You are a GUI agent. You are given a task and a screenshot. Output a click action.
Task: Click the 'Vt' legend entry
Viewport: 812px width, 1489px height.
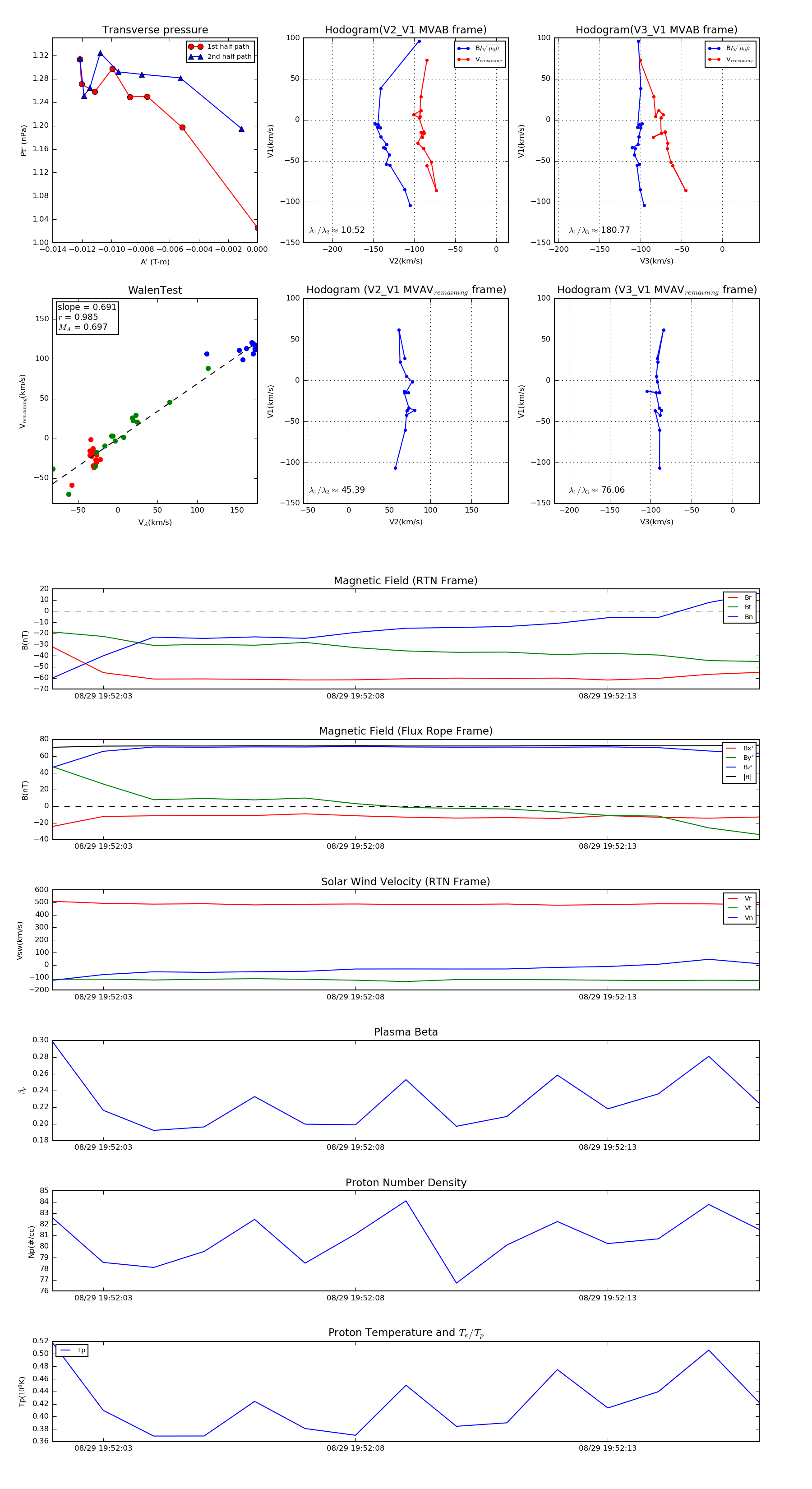click(x=740, y=908)
